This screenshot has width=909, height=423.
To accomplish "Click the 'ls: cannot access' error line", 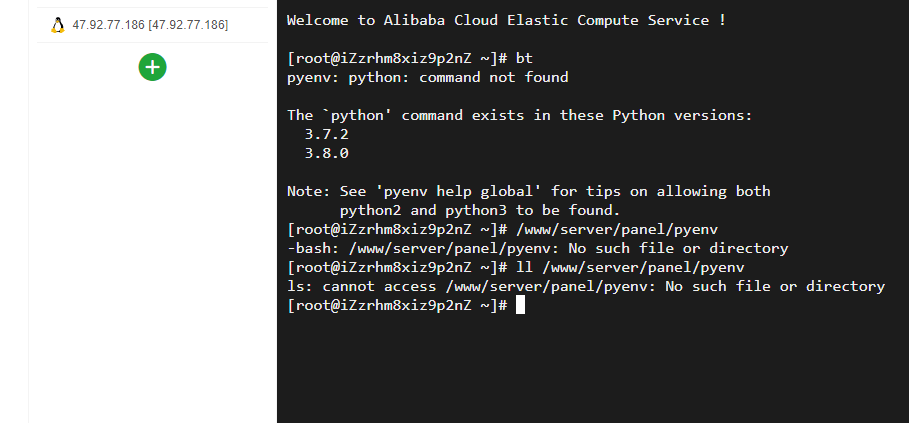I will 586,286.
